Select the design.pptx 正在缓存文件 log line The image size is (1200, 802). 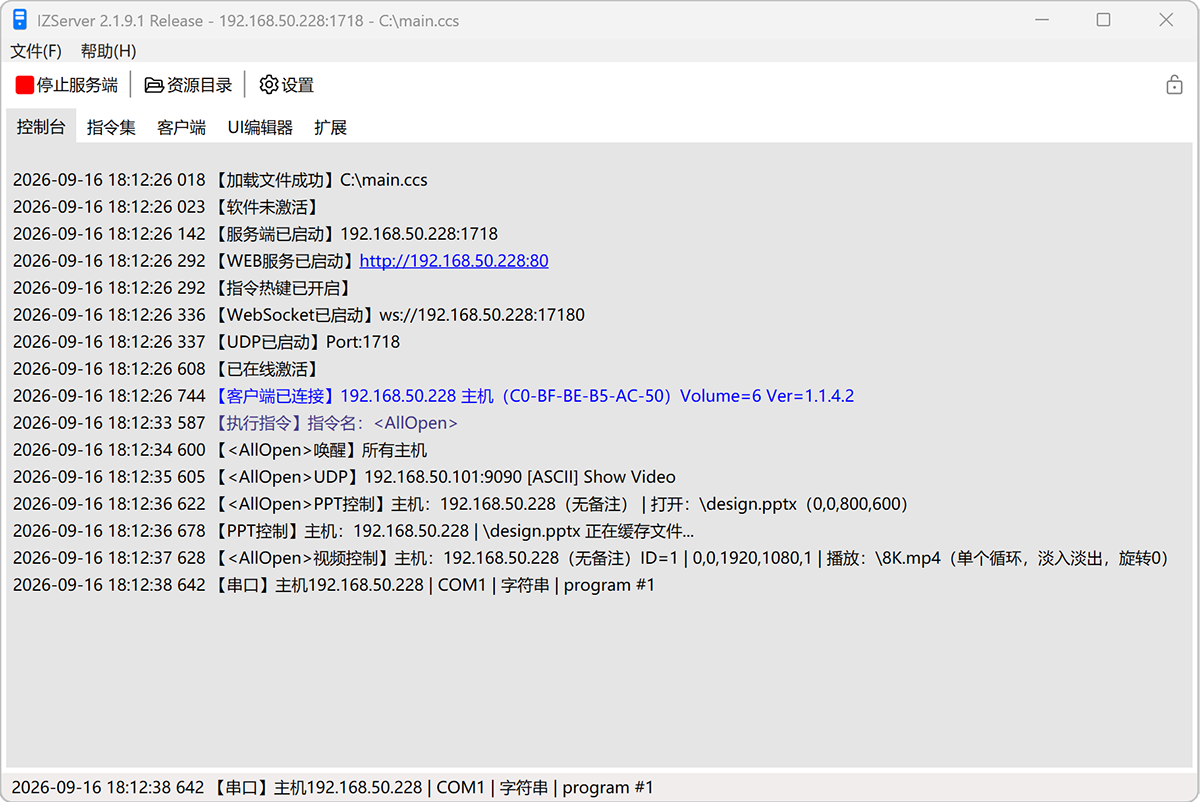tap(353, 531)
